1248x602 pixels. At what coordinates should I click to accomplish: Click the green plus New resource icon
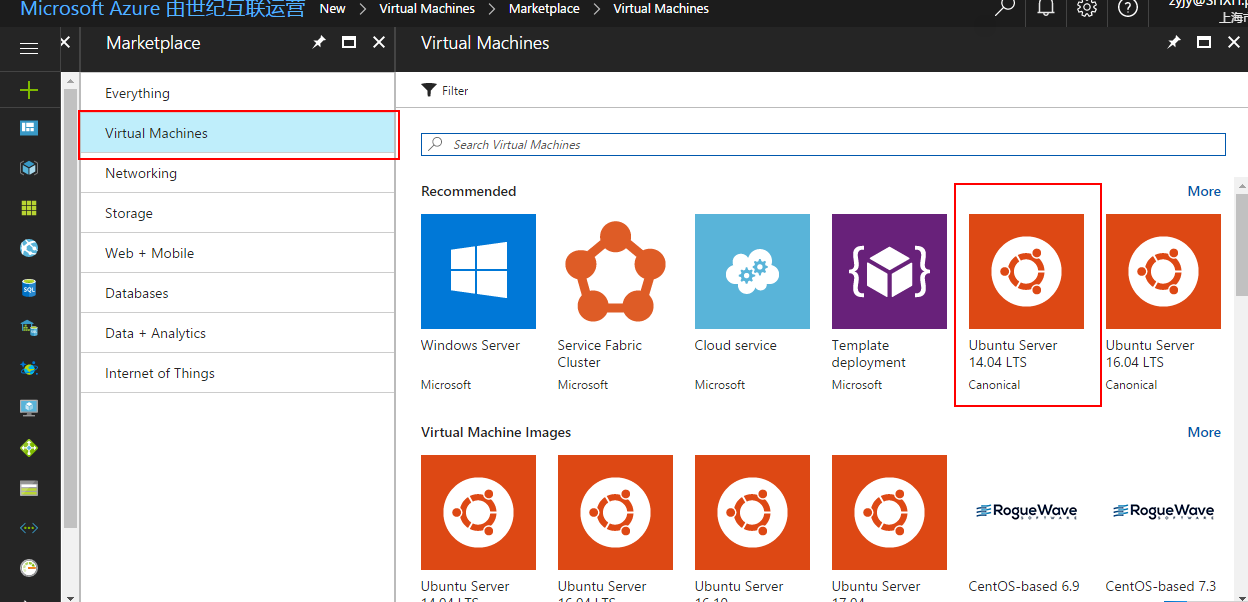click(x=29, y=90)
